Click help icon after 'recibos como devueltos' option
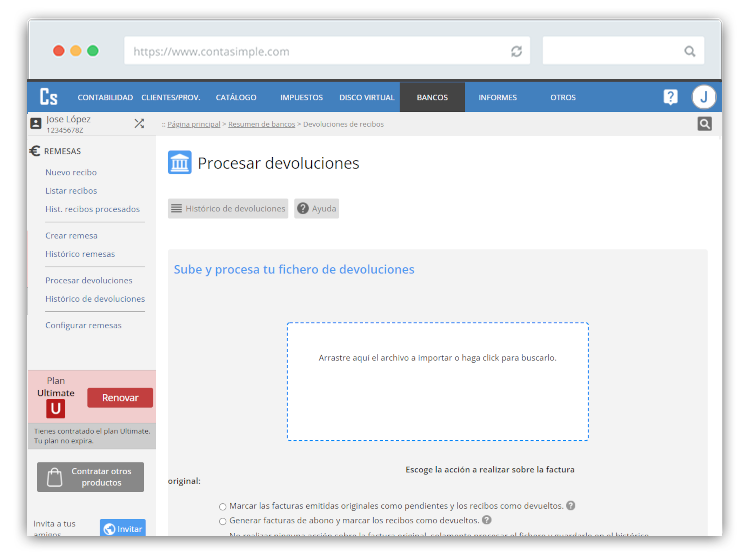Image resolution: width=750 pixels, height=552 pixels. (570, 506)
